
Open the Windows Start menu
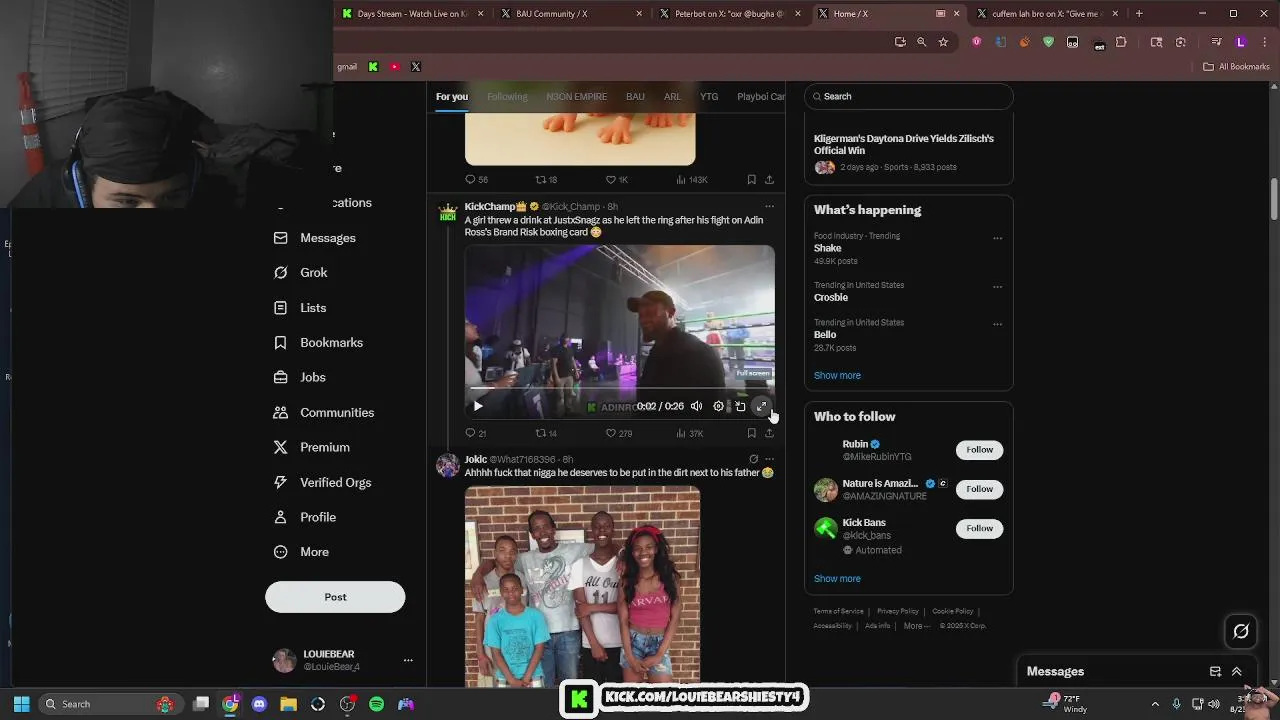21,704
